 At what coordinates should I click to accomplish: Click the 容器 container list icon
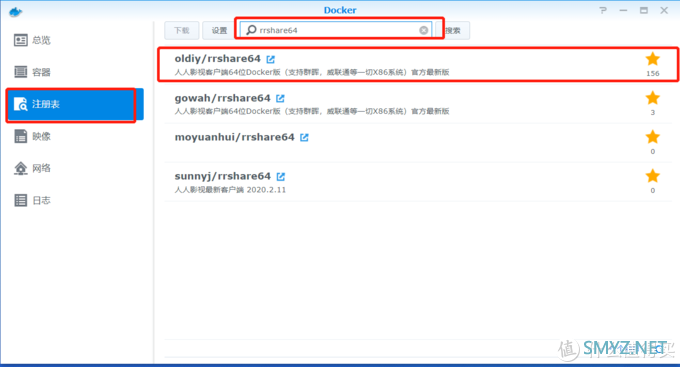[x=20, y=72]
